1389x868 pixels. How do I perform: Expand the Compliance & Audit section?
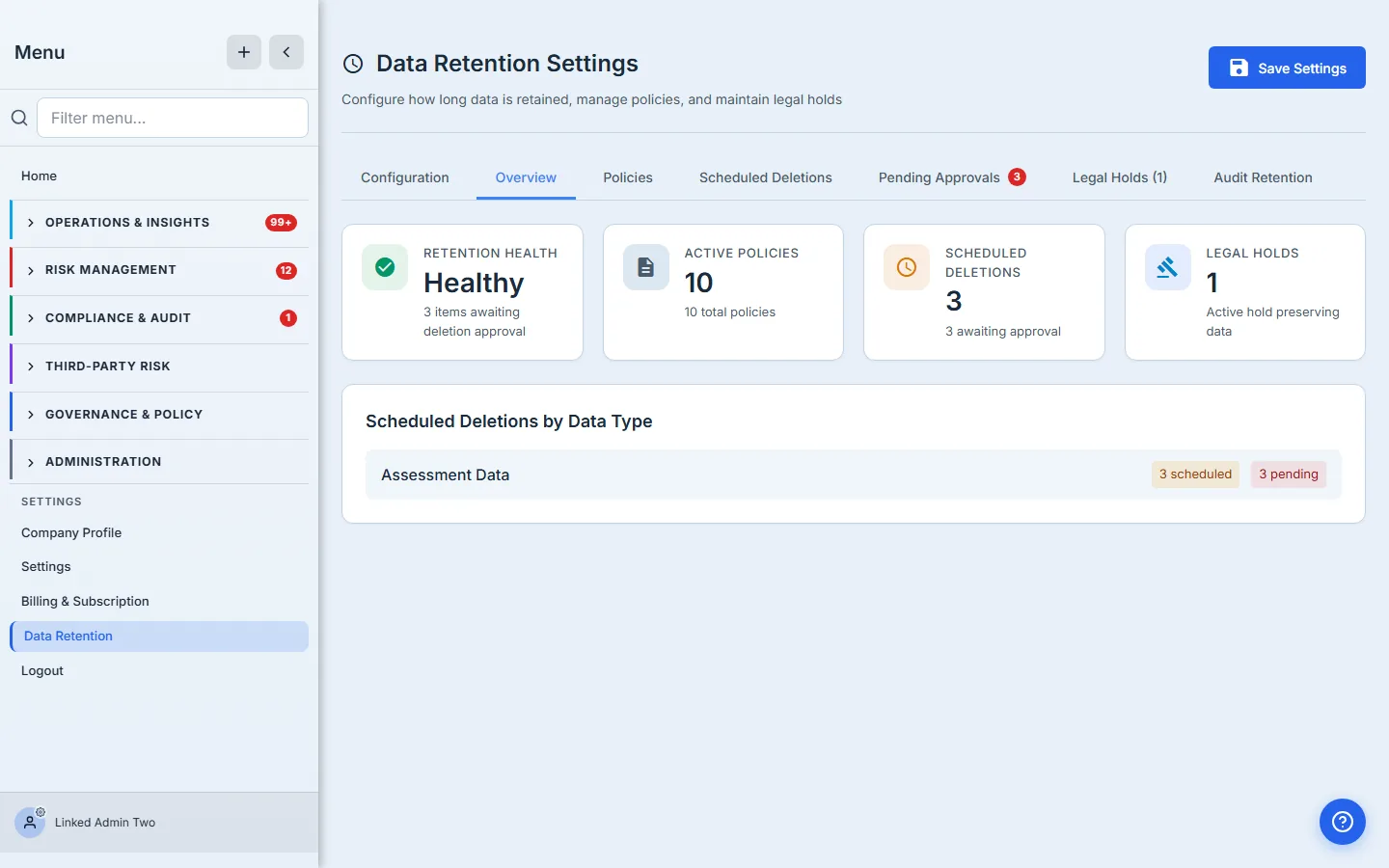click(159, 318)
